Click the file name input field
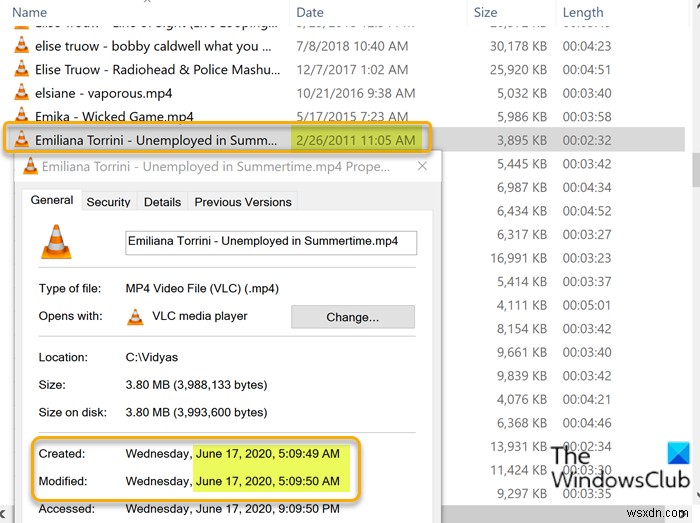700x523 pixels. (x=271, y=242)
